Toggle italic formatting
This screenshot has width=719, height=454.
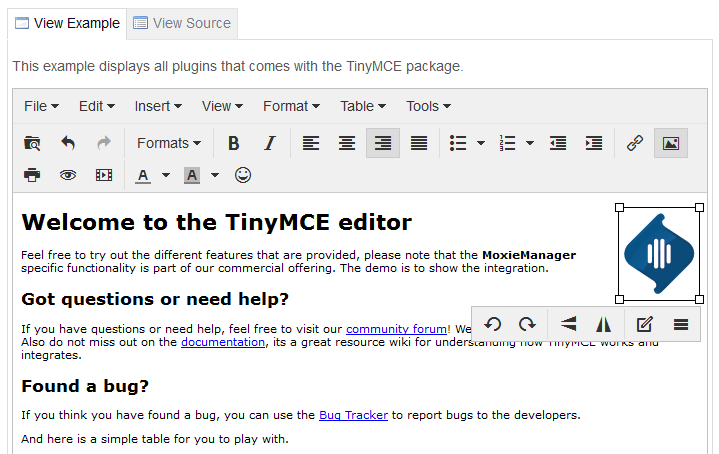click(270, 144)
